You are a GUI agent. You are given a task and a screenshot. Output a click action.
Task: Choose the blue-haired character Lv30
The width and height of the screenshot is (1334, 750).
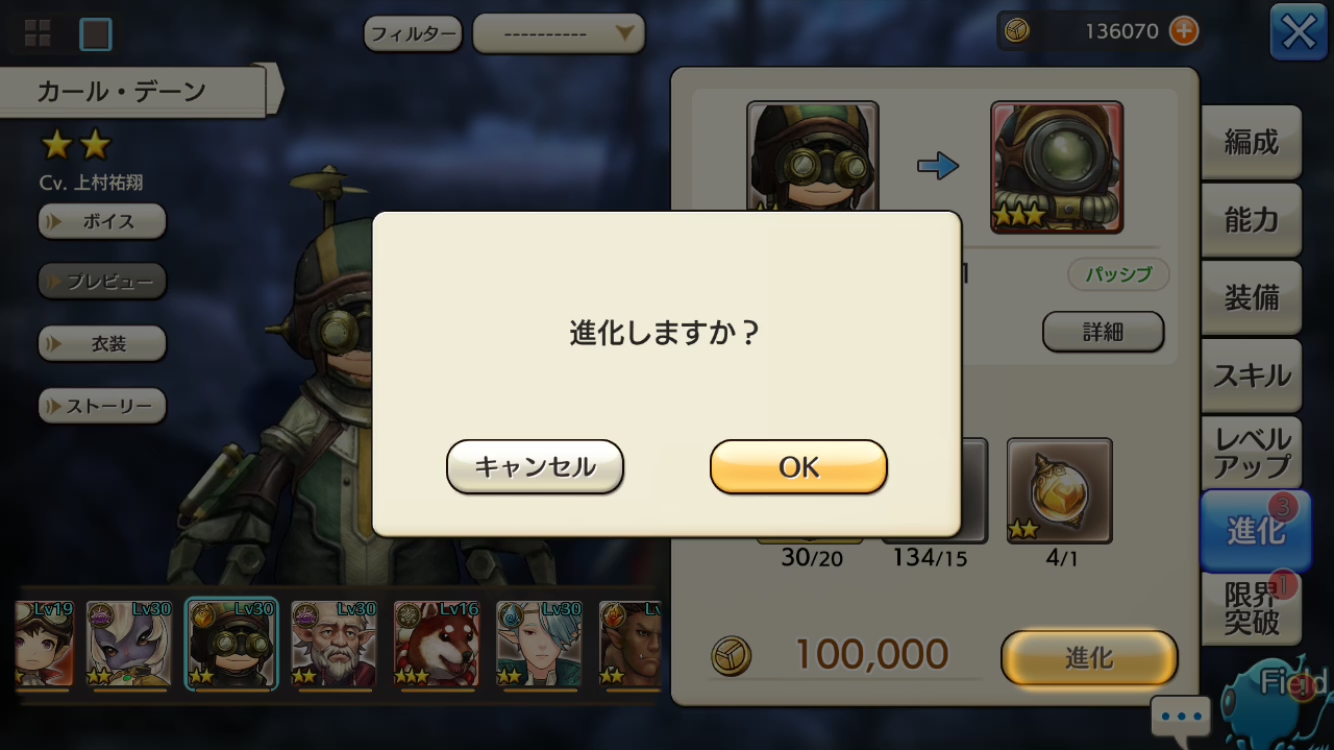coord(539,643)
